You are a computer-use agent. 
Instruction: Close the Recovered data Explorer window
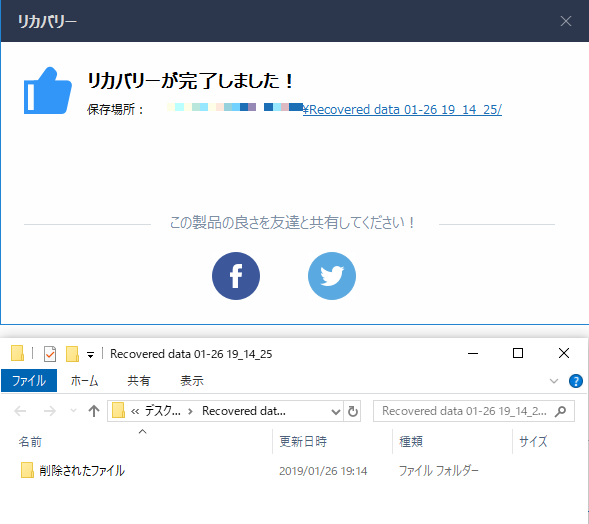563,353
